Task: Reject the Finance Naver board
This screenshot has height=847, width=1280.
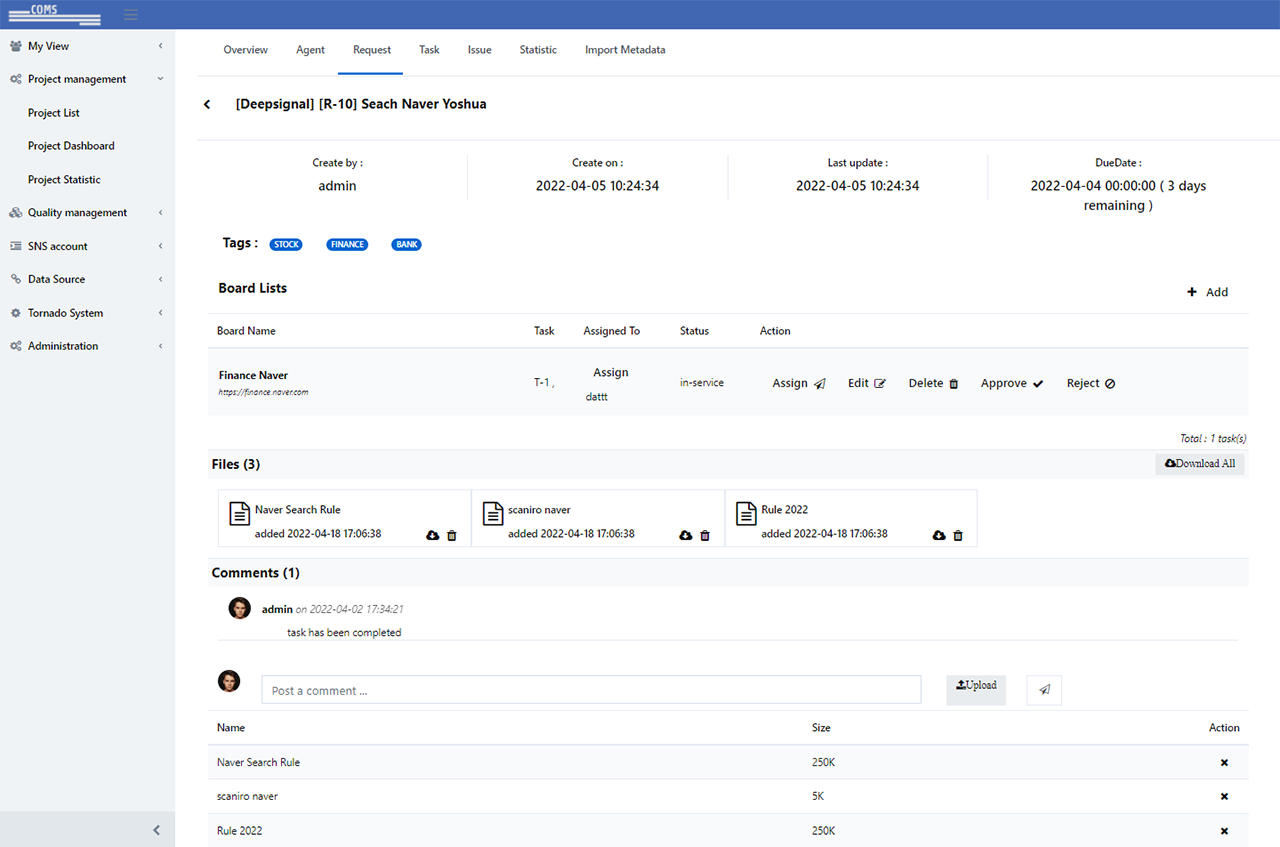Action: tap(1090, 384)
